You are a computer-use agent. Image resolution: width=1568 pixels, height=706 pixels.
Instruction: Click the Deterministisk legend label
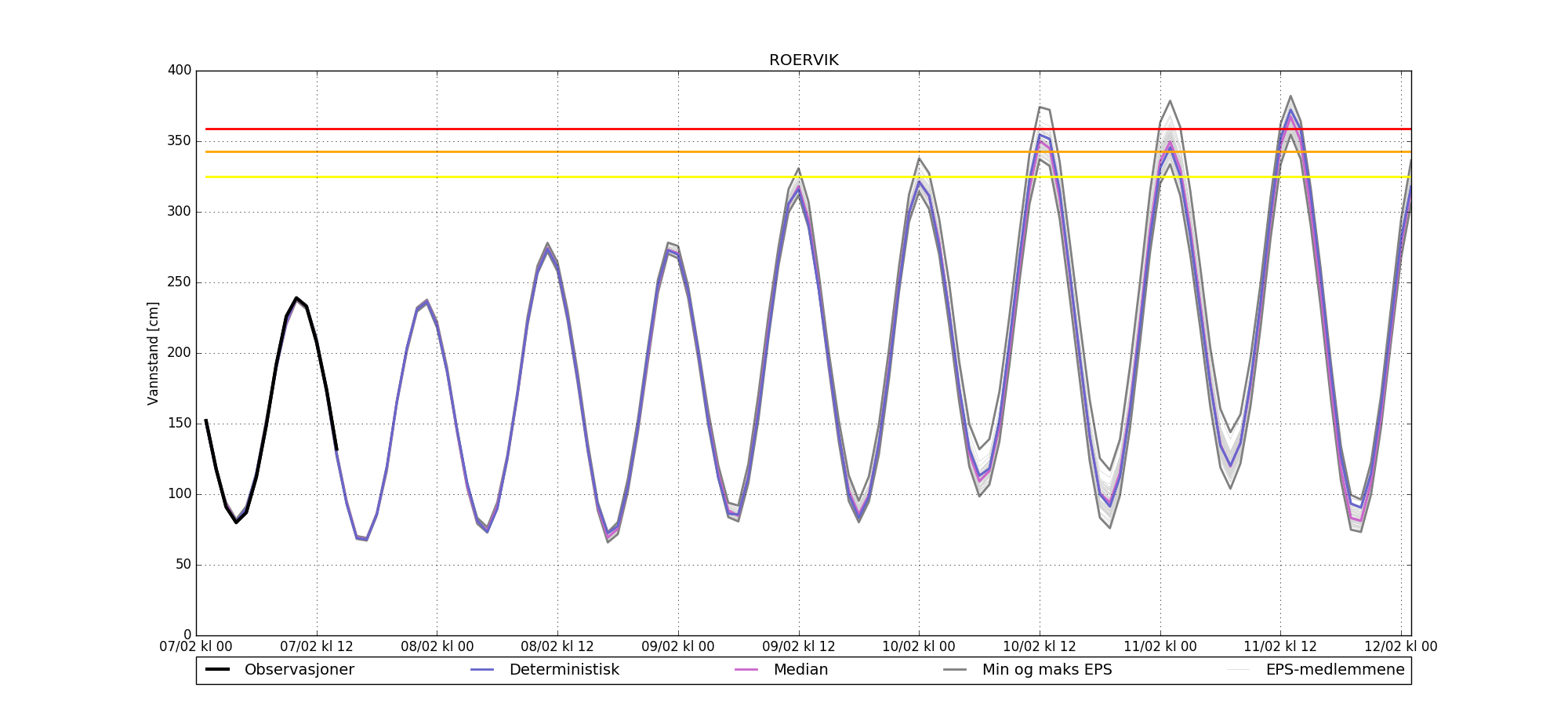pyautogui.click(x=564, y=670)
